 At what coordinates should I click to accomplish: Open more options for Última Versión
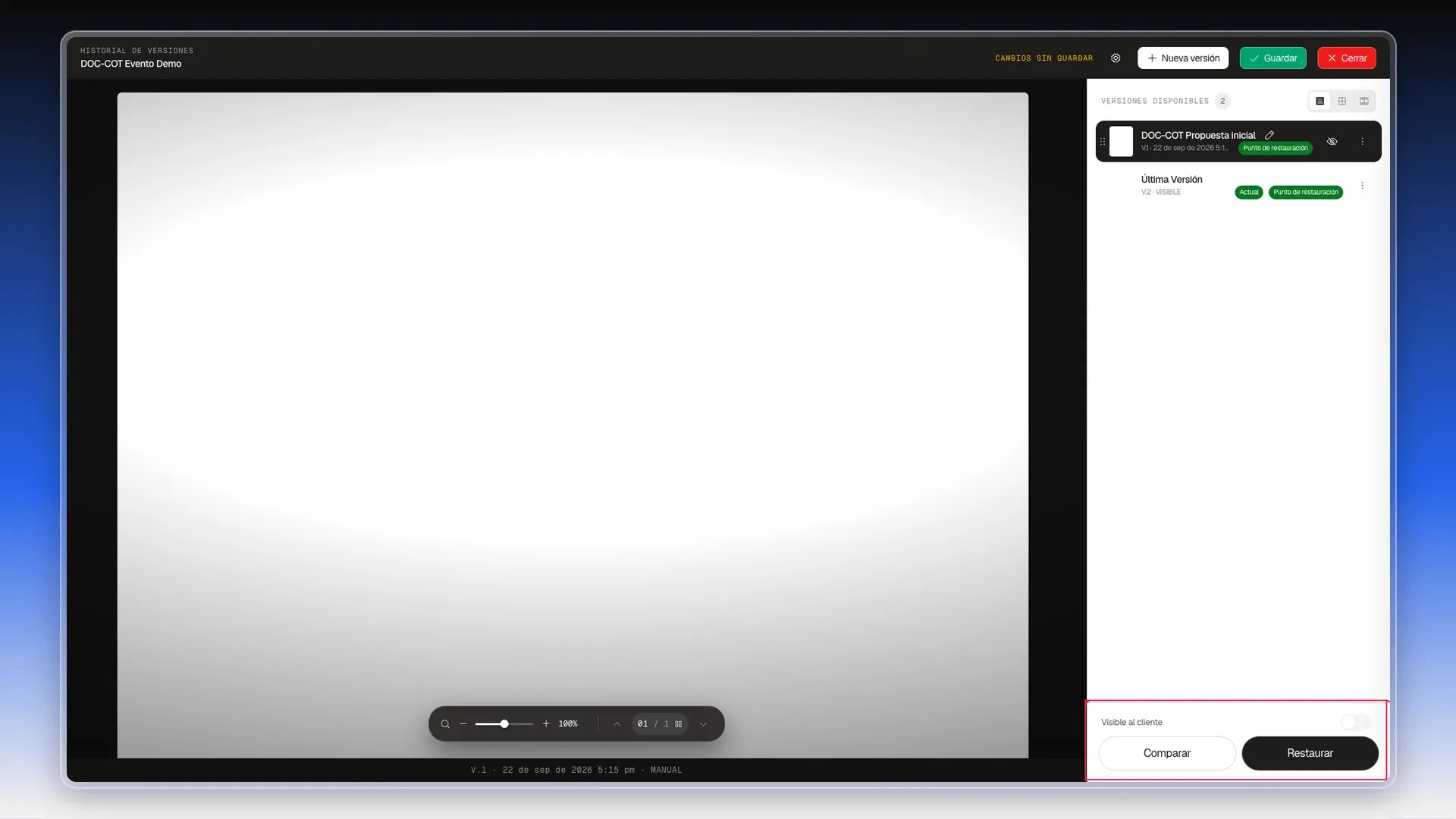click(1363, 186)
